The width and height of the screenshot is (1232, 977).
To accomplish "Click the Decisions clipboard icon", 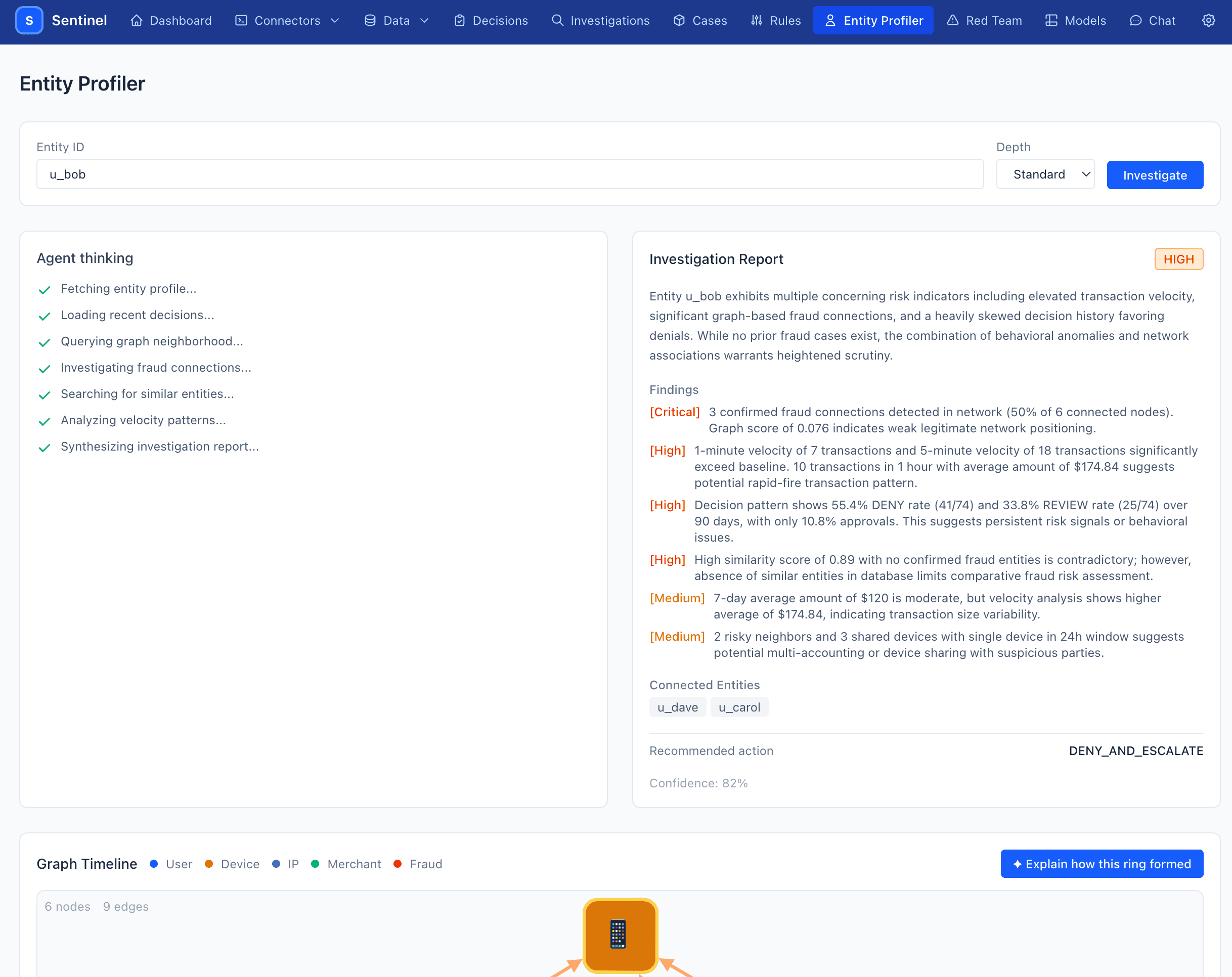I will pyautogui.click(x=459, y=21).
